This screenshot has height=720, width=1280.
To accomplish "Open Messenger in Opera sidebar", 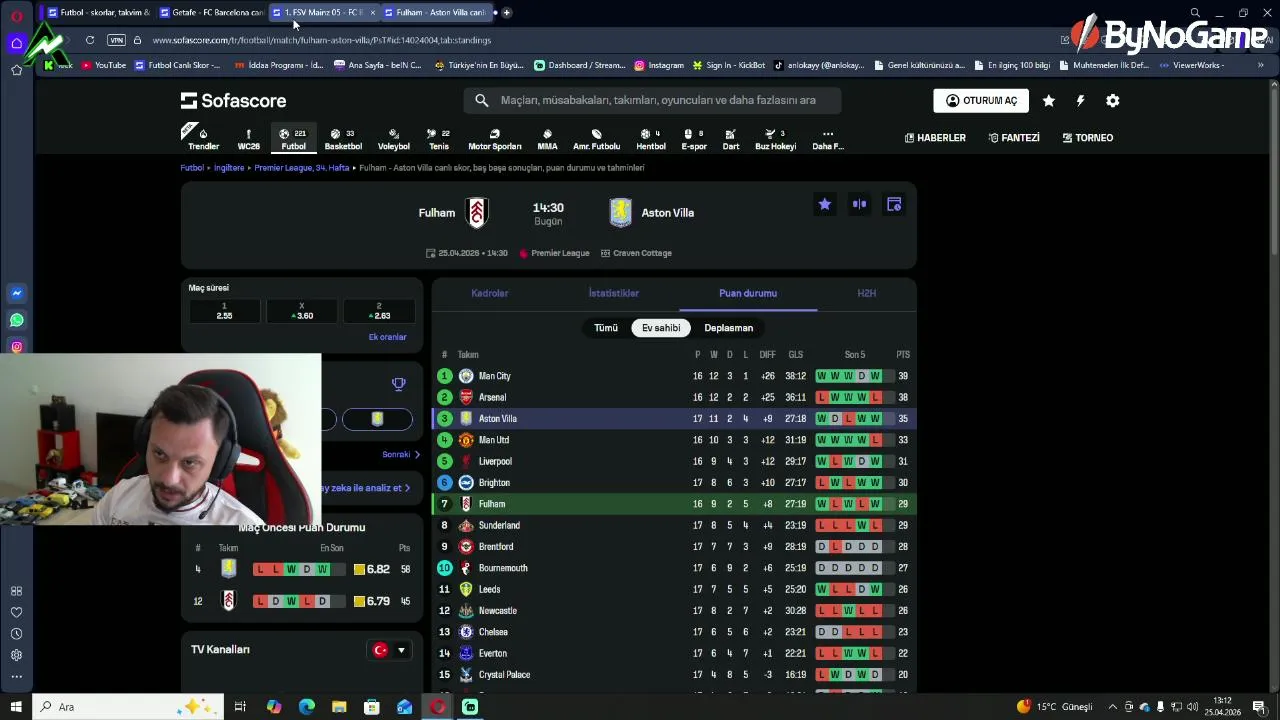I will [x=16, y=293].
